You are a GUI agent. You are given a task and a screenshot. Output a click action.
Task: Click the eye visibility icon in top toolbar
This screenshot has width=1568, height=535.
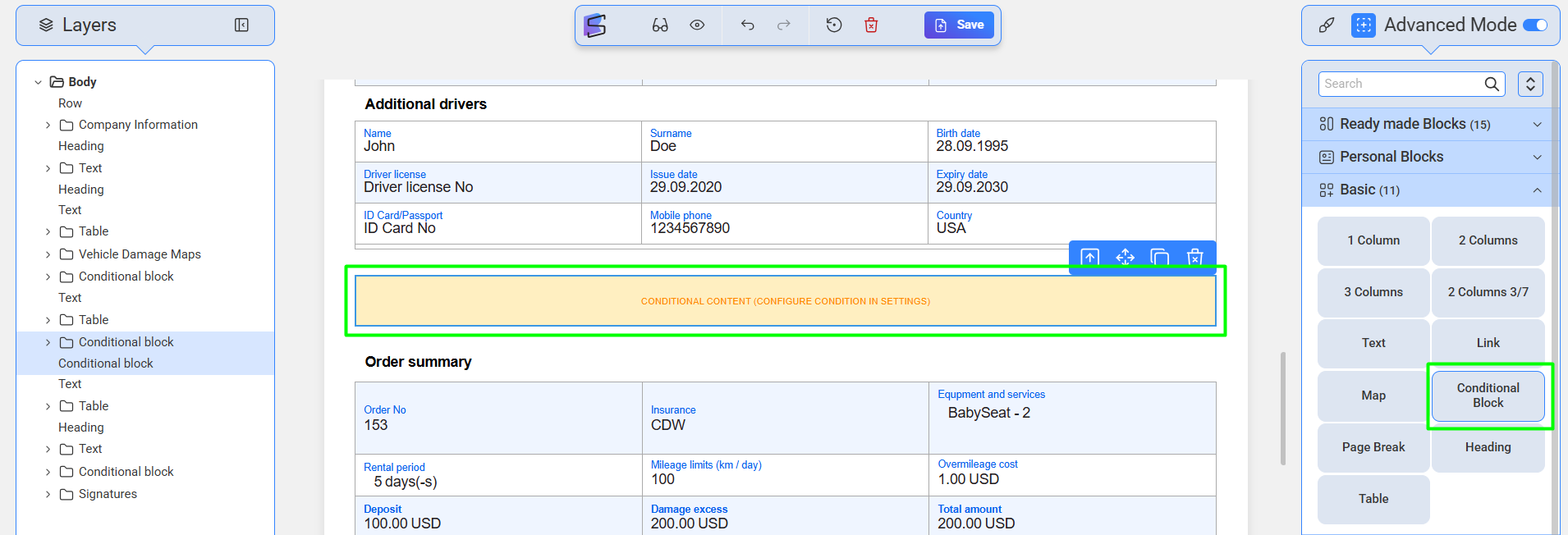[x=697, y=25]
